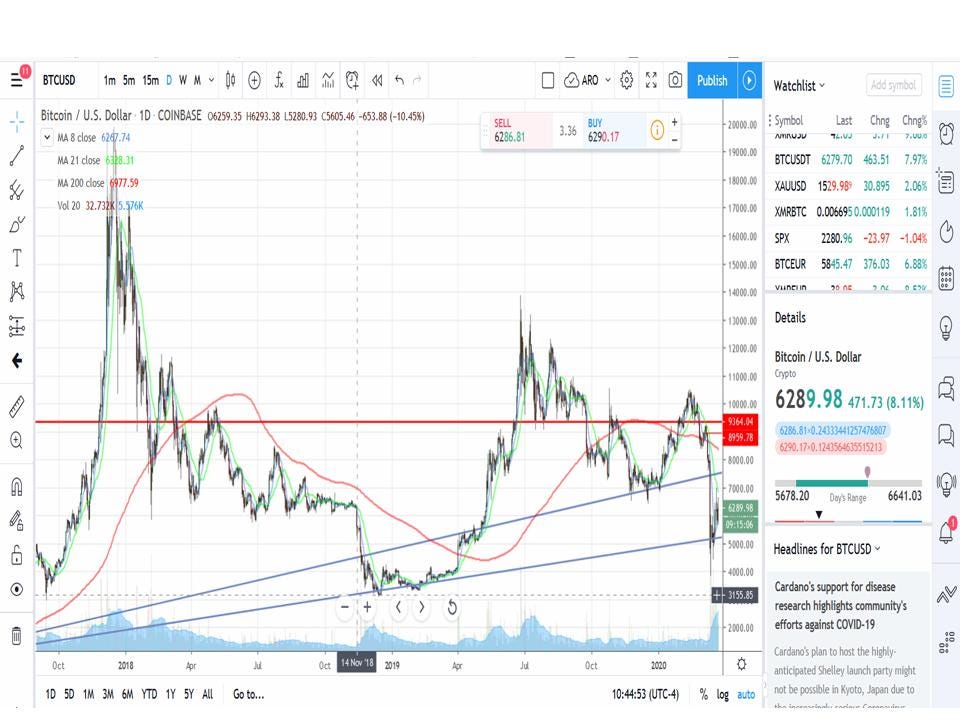960x720 pixels.
Task: Select the prediction and measurement tool
Action: 17,326
